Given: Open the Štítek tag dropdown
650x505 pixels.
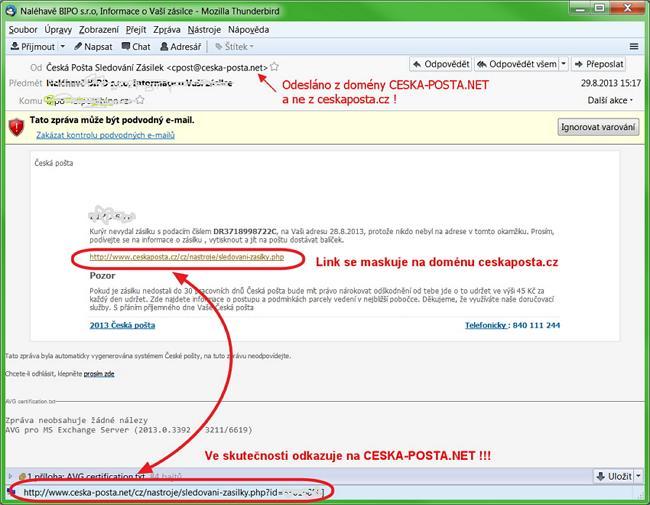Looking at the screenshot, I should 235,46.
